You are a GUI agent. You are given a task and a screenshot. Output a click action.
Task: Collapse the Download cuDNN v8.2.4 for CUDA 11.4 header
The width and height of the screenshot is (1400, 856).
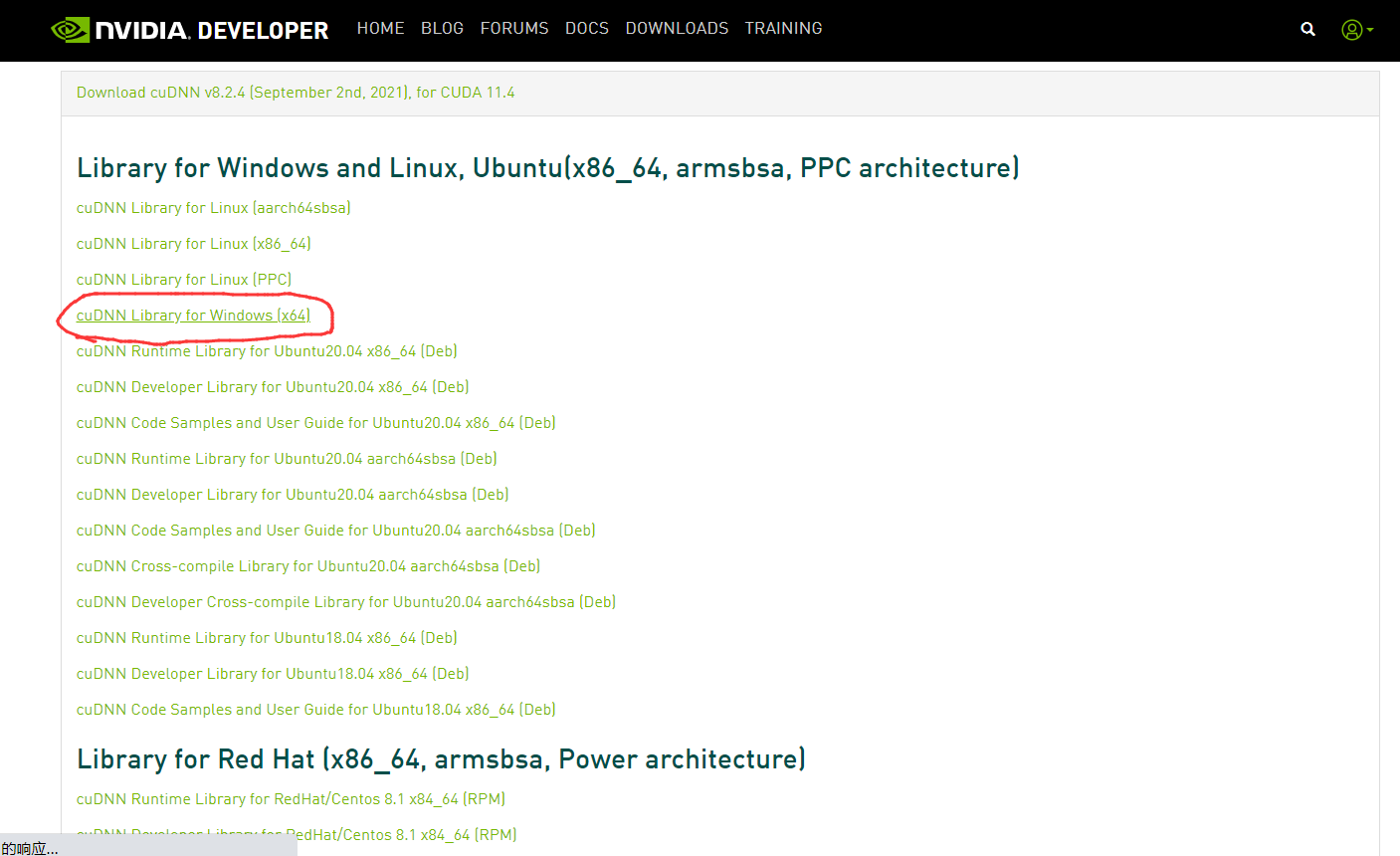[x=296, y=93]
